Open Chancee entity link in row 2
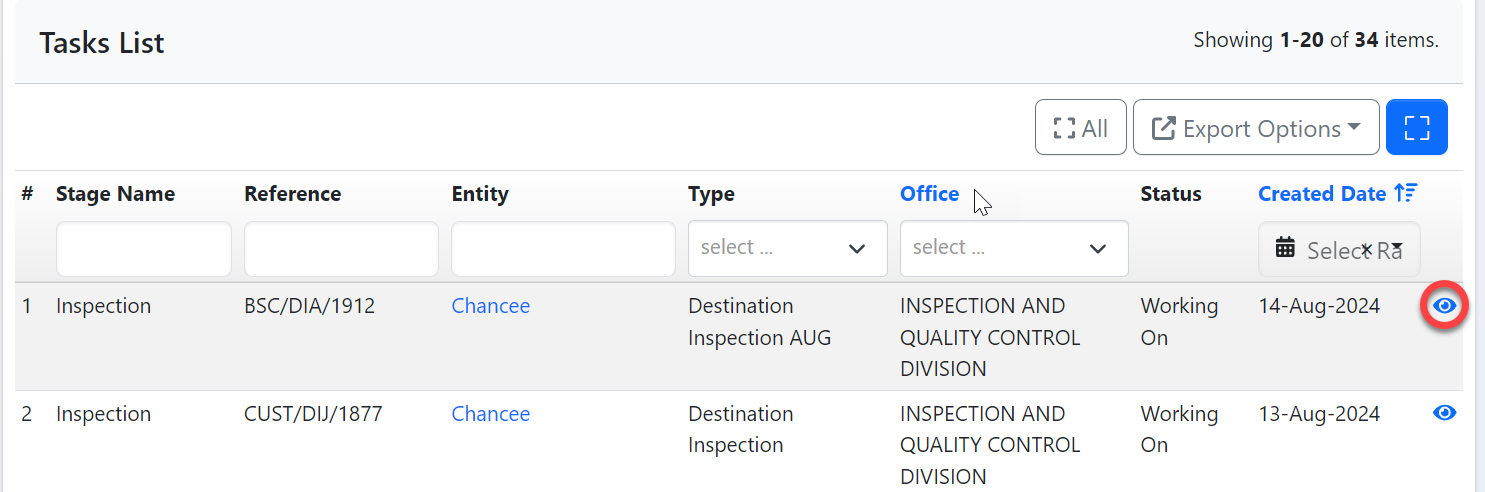 [x=490, y=414]
